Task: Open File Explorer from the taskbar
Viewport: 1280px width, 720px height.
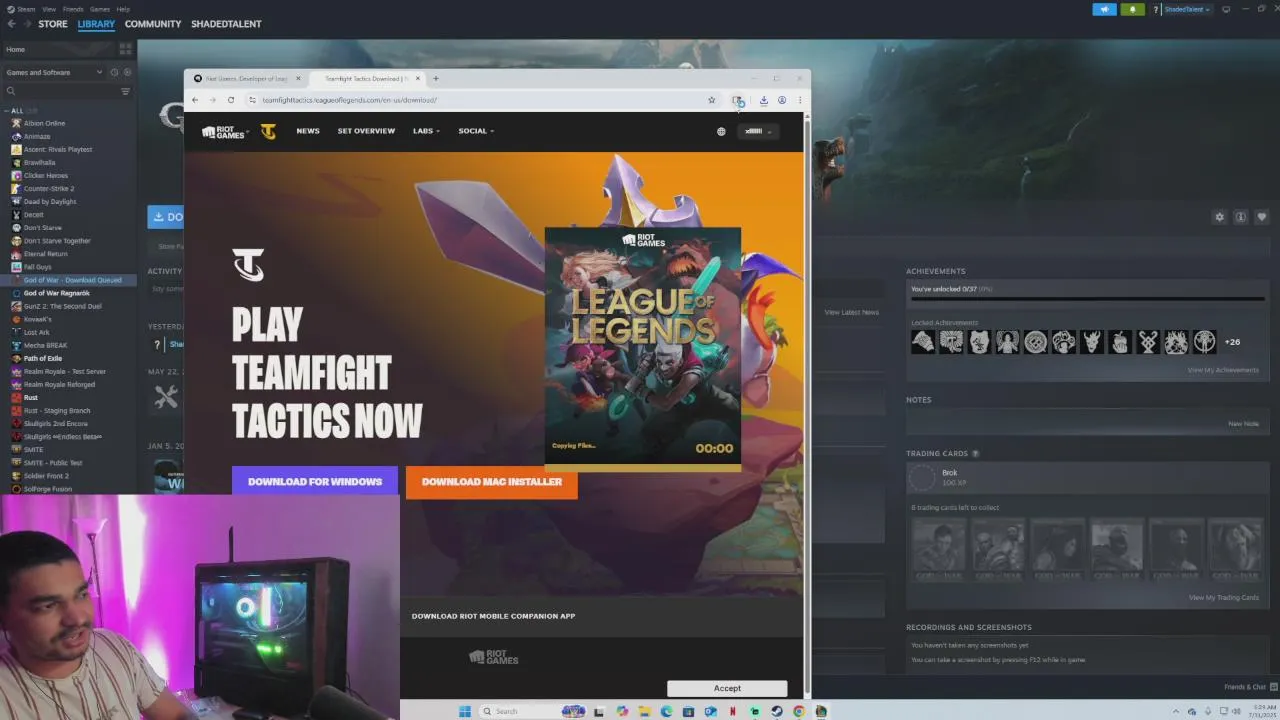Action: (x=644, y=711)
